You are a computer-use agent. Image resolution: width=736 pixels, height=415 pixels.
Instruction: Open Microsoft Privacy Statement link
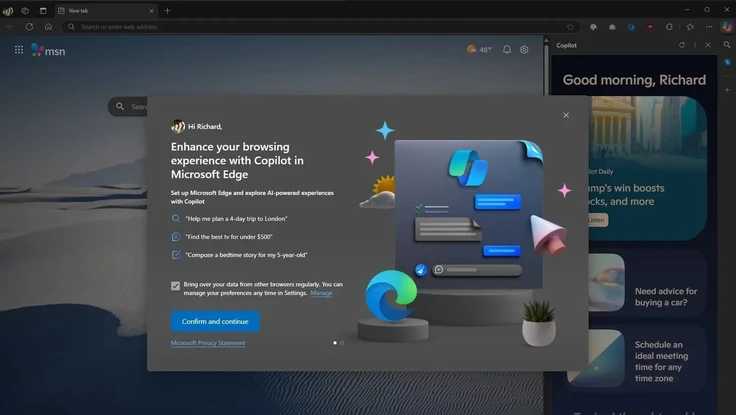tap(208, 343)
